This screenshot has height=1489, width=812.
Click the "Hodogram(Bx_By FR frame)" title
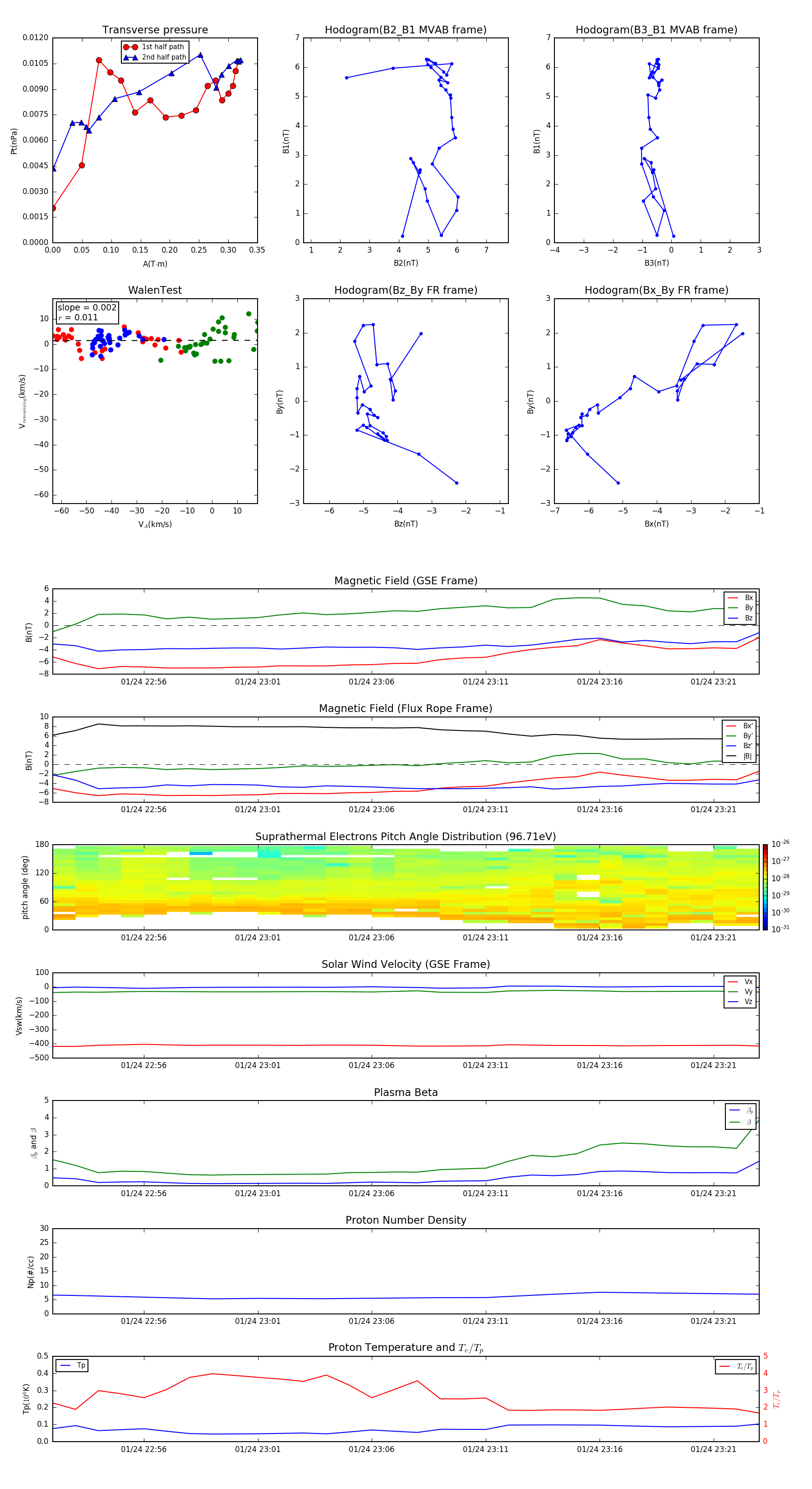pyautogui.click(x=656, y=290)
